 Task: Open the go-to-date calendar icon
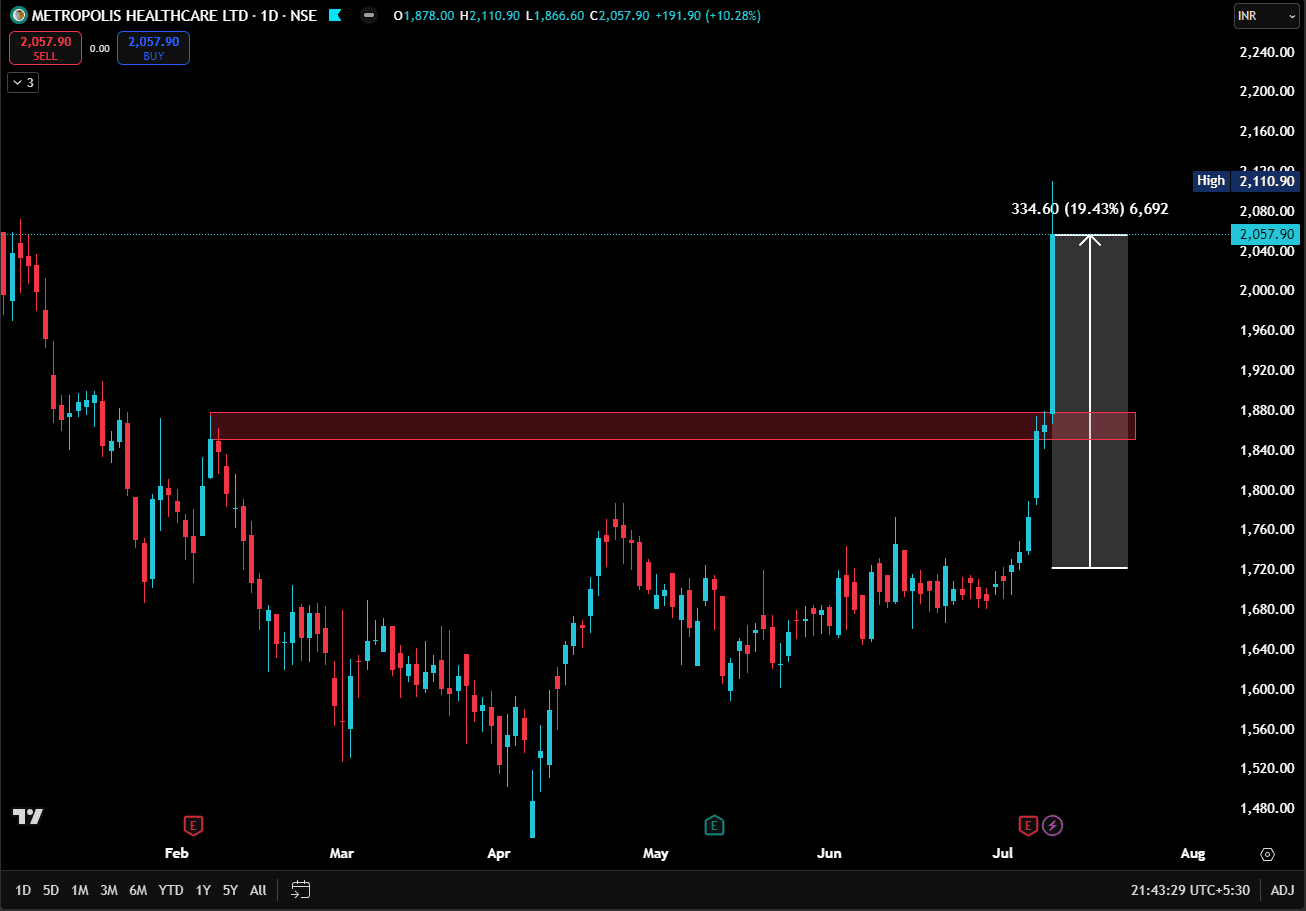301,889
